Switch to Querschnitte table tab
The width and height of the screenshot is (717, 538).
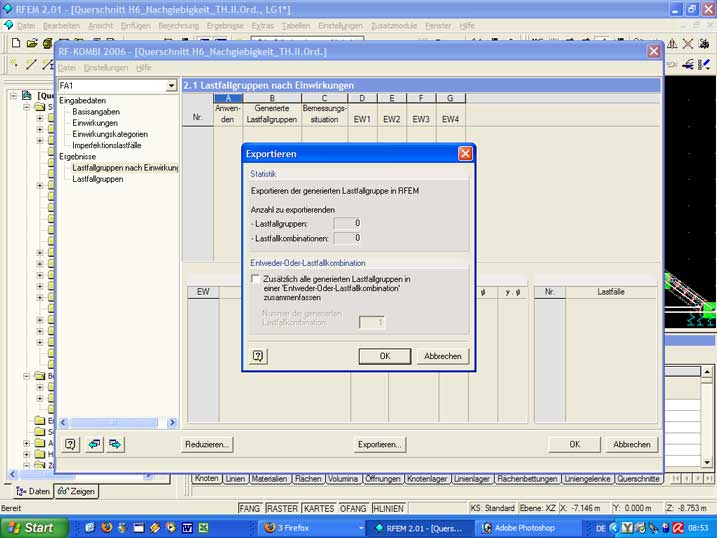pyautogui.click(x=638, y=479)
